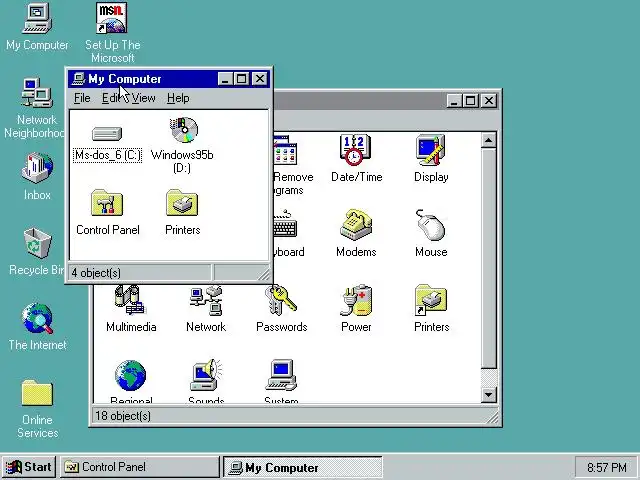This screenshot has height=480, width=640.
Task: Click the '18 object(s)' status bar text
Action: coord(123,416)
